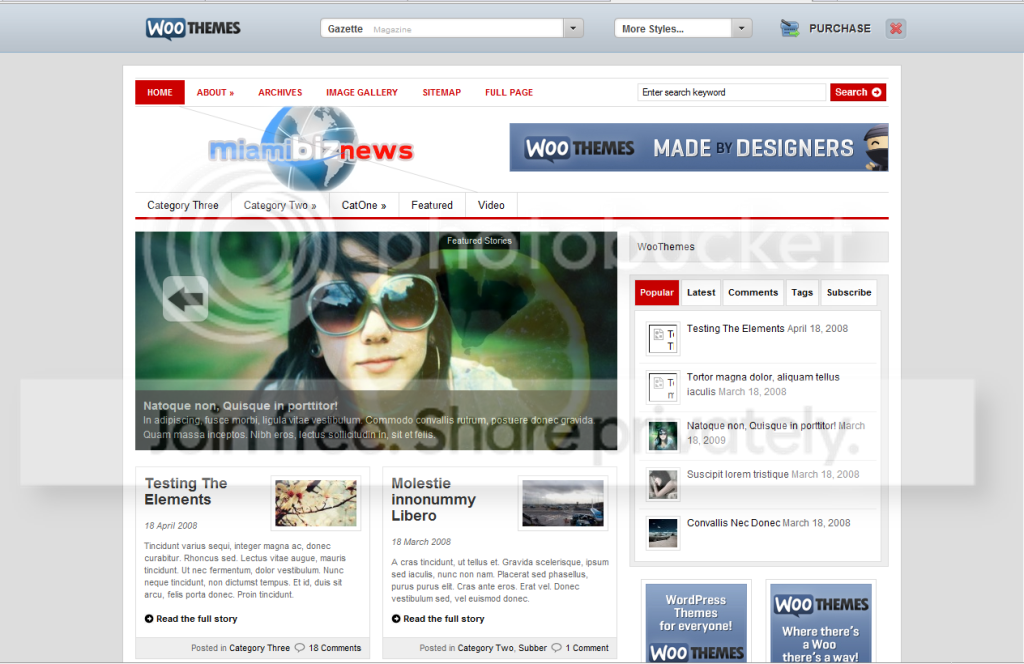The width and height of the screenshot is (1024, 664).
Task: Switch to the Tags tab
Action: point(802,292)
